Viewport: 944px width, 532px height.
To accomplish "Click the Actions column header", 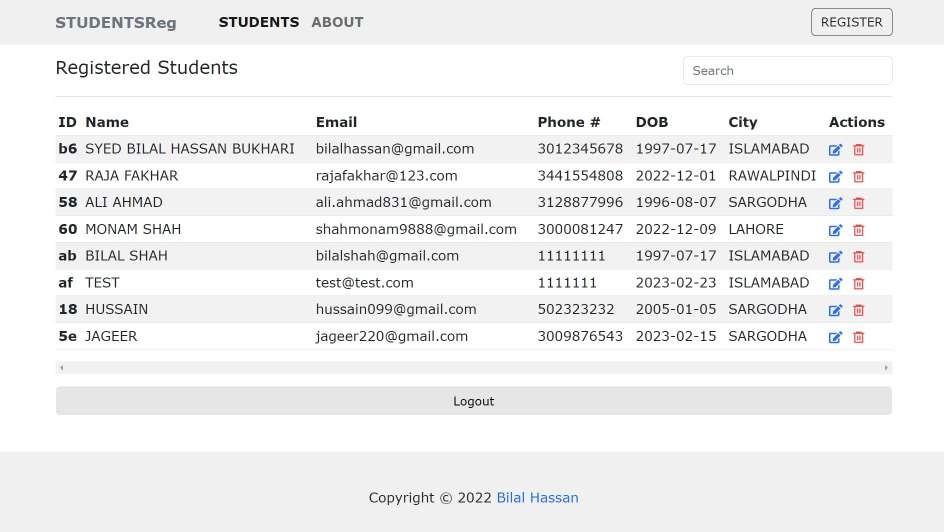I will (x=857, y=122).
